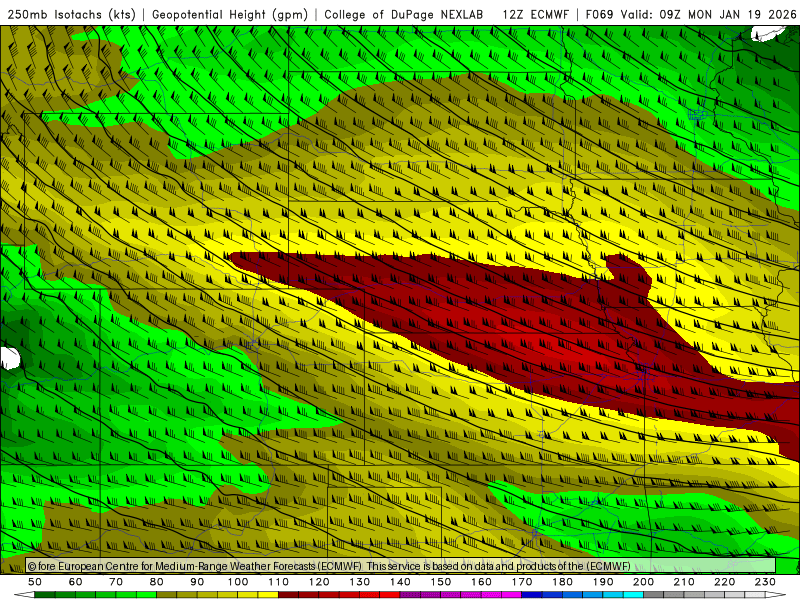The image size is (800, 600).
Task: Click the 150 label on the color scale
Action: pos(441,582)
